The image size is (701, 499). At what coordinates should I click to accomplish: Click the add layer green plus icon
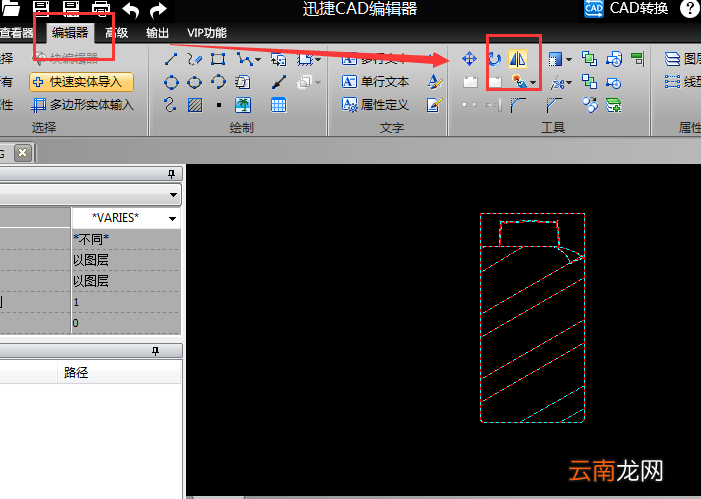613,106
